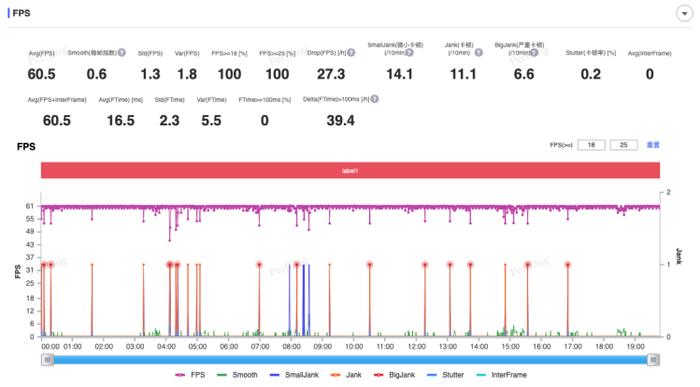
Task: Toggle Stutter series in the legend
Action: tap(445, 375)
